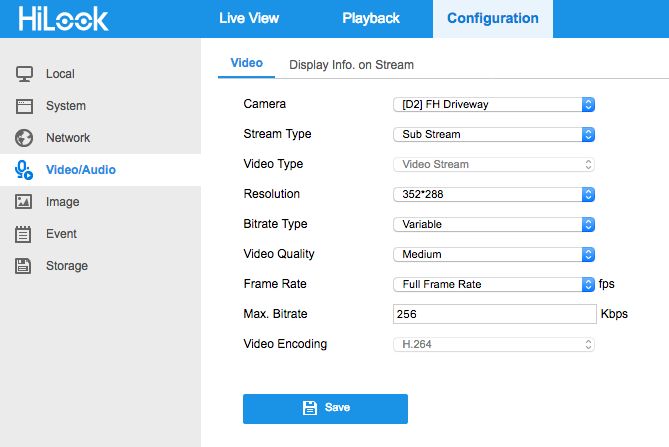
Task: Click the HiLook logo
Action: (63, 19)
